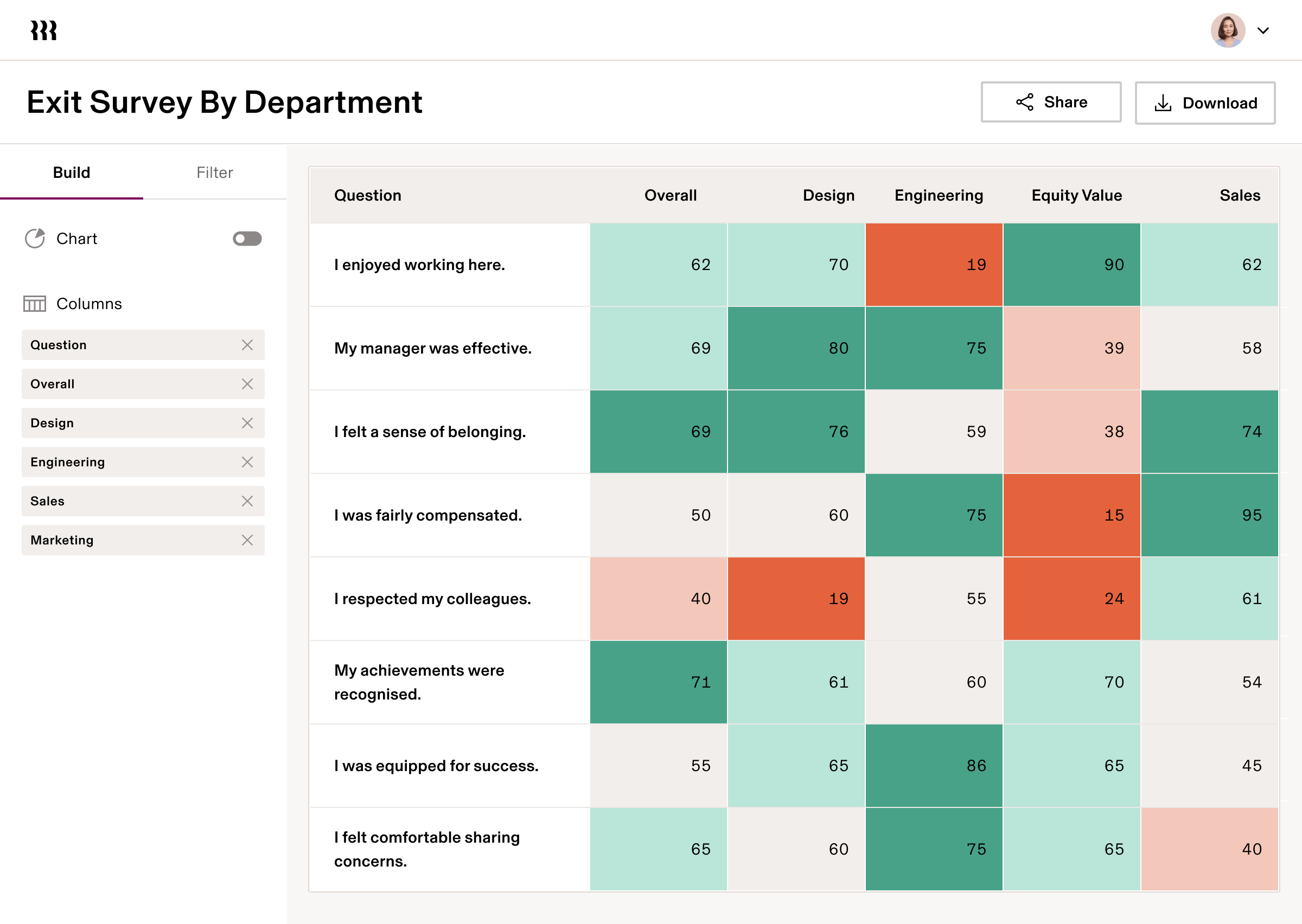Open the account dropdown beside the avatar
Screen dimensions: 1302x924
pyautogui.click(x=1263, y=30)
